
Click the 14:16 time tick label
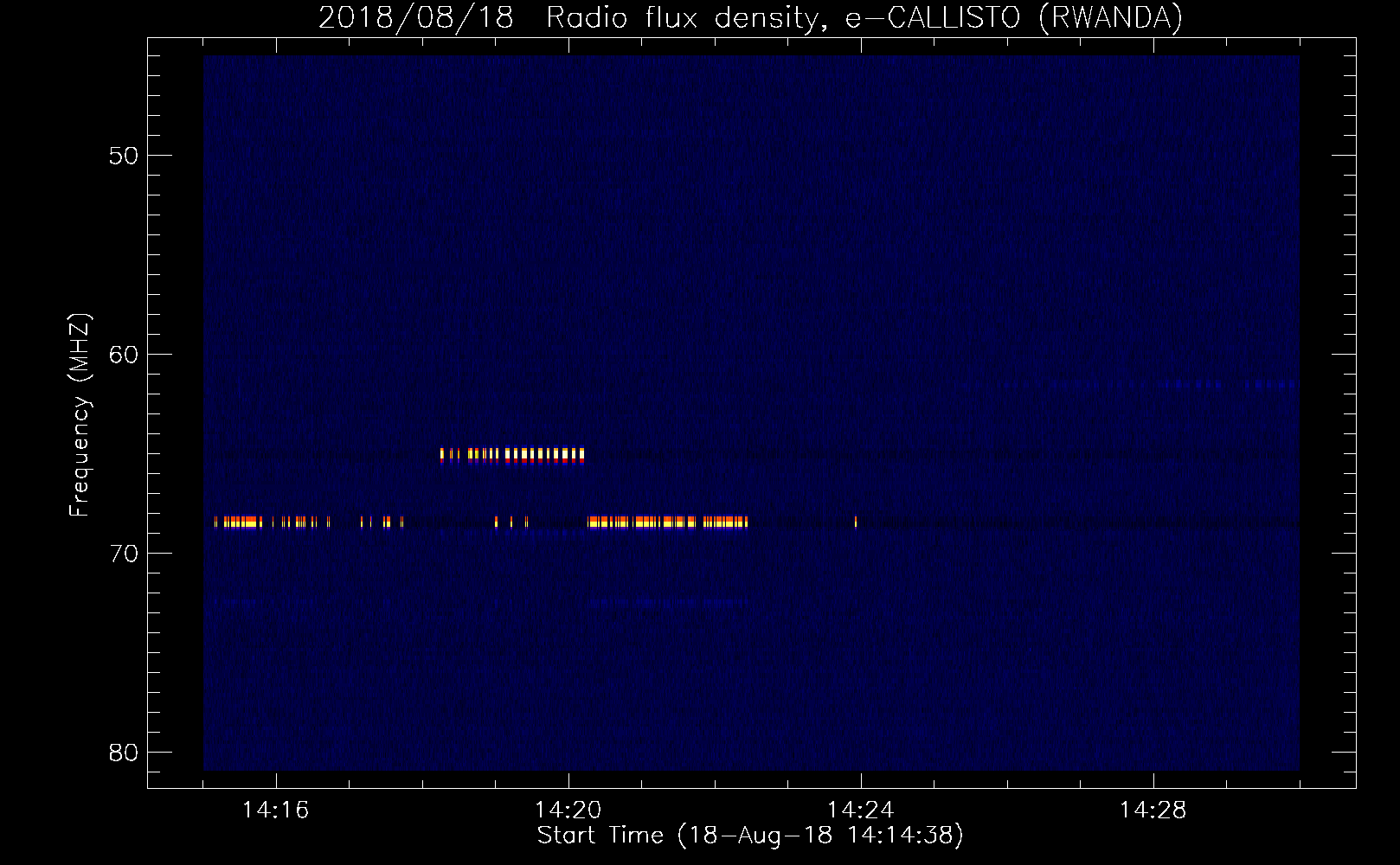pos(275,811)
